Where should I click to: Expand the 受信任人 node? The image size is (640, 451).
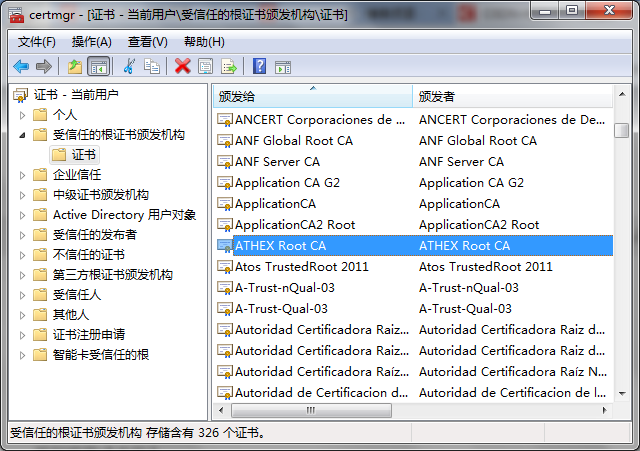[x=22, y=295]
